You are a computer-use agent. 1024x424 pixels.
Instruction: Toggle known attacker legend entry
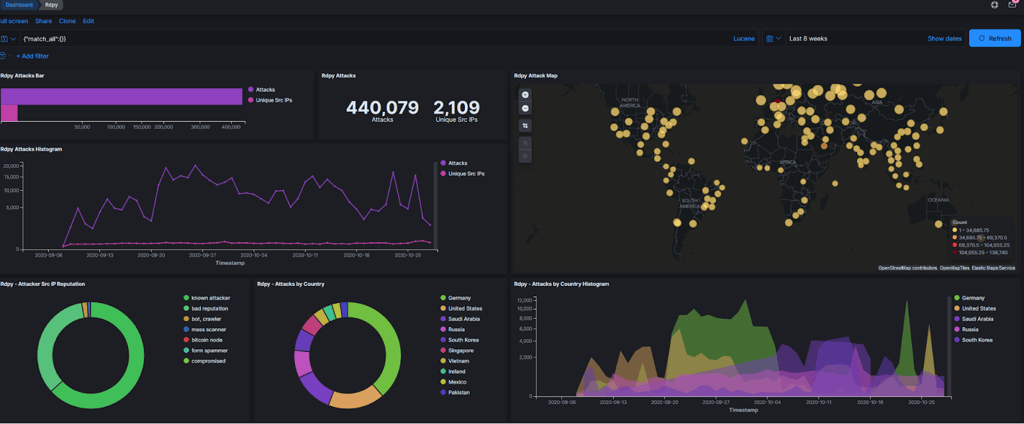click(x=210, y=298)
